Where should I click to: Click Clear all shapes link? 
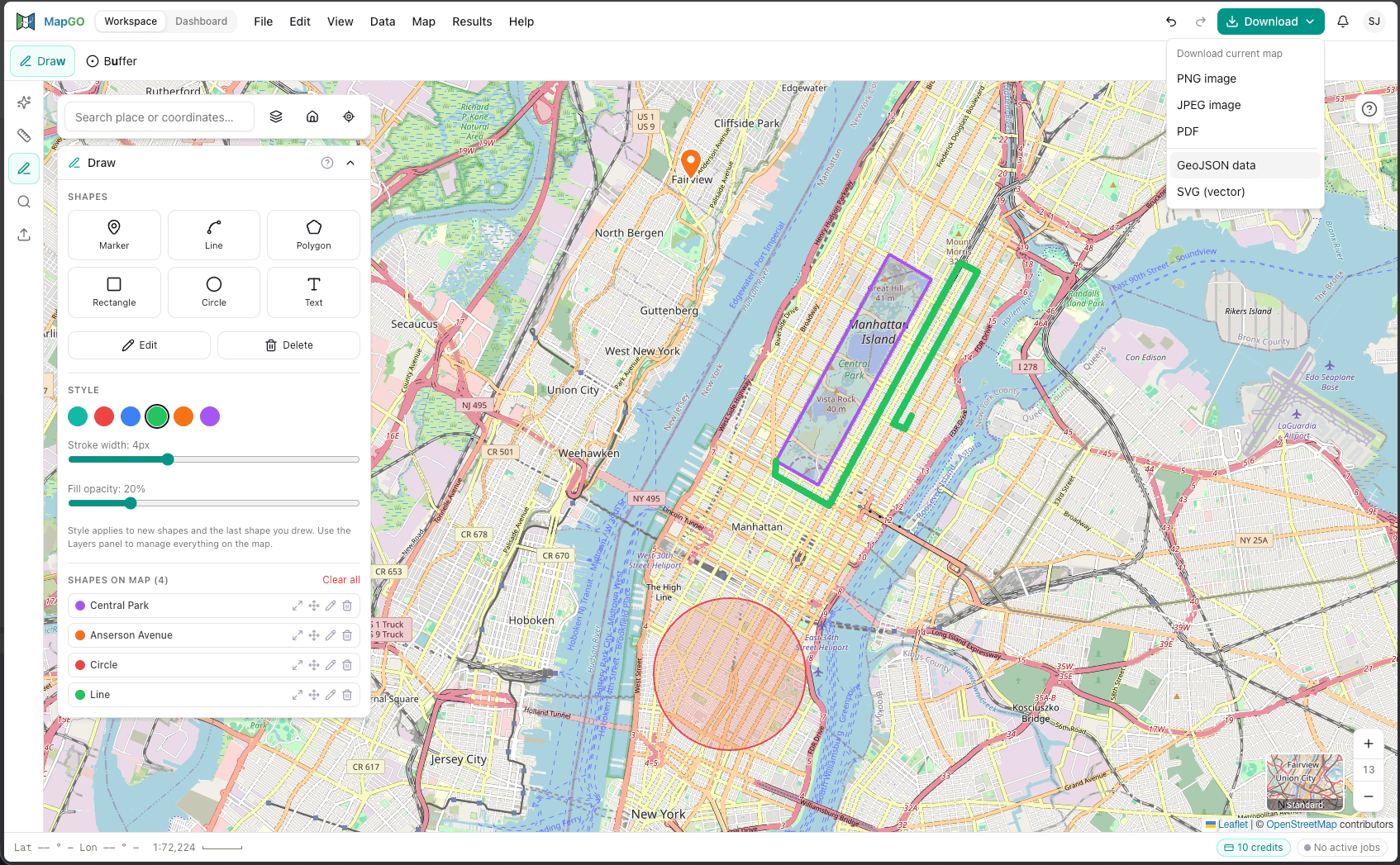click(x=341, y=580)
